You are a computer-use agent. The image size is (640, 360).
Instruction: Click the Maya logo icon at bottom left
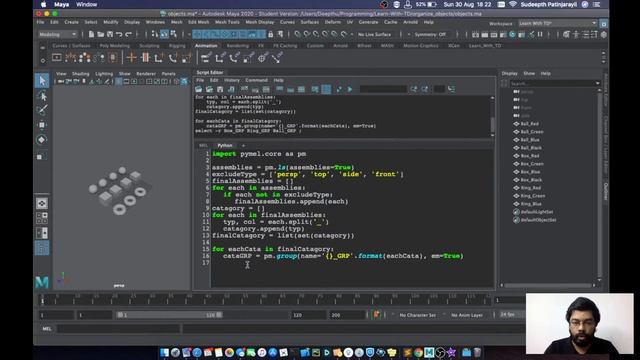(42, 282)
